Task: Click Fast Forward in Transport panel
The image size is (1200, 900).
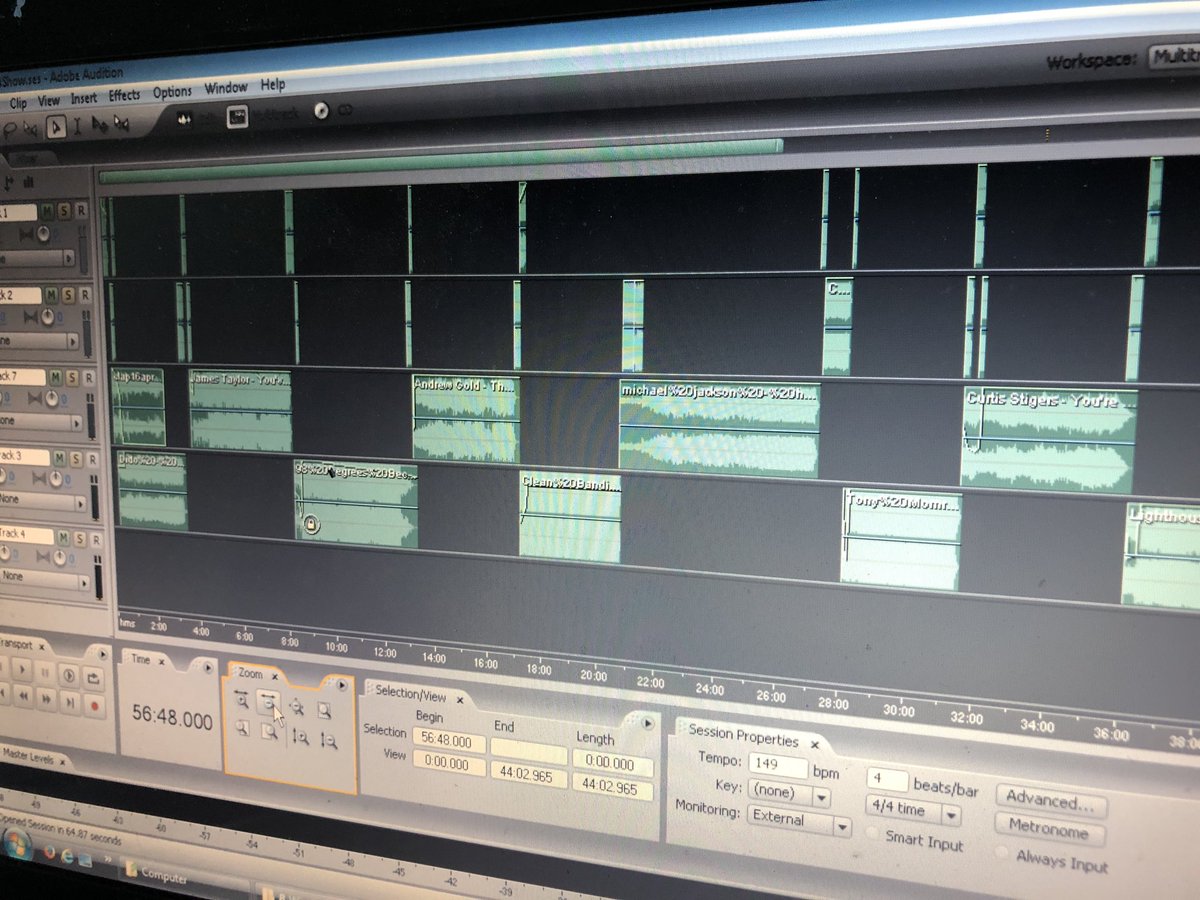Action: tap(46, 699)
